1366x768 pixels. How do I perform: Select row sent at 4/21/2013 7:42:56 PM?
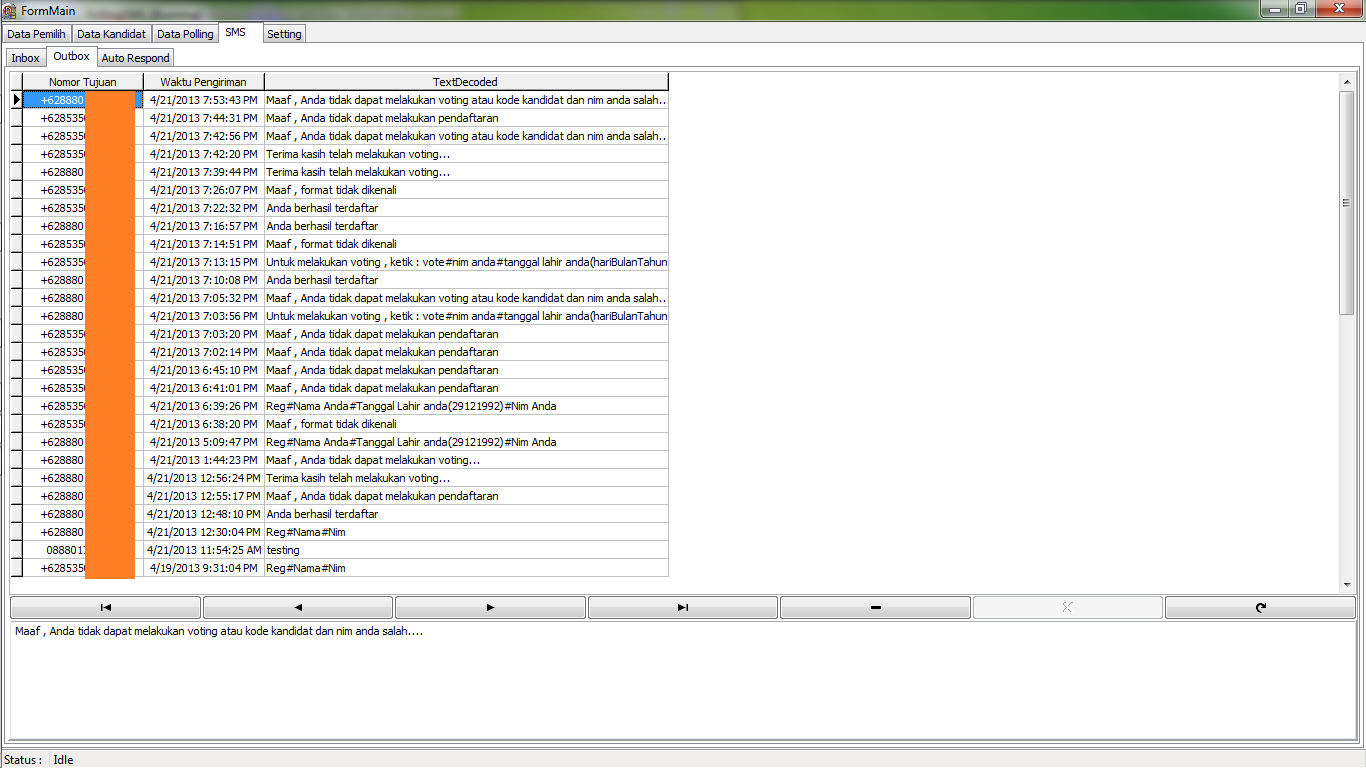pos(340,136)
